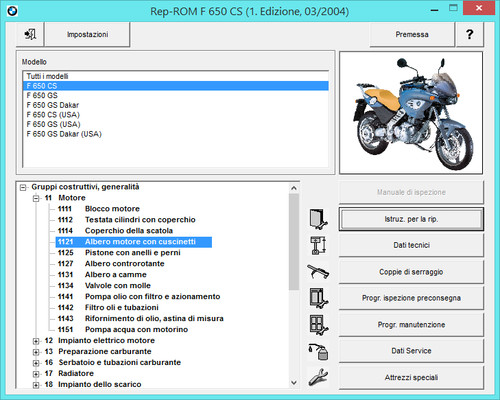Select 1111 Blocco motore
500x400 pixels.
pyautogui.click(x=99, y=209)
